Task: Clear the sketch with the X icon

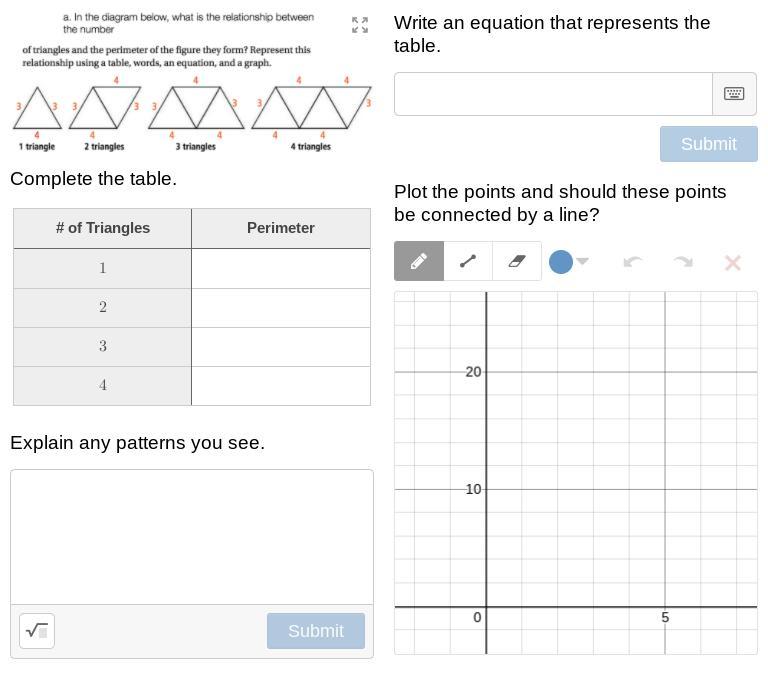Action: 732,262
